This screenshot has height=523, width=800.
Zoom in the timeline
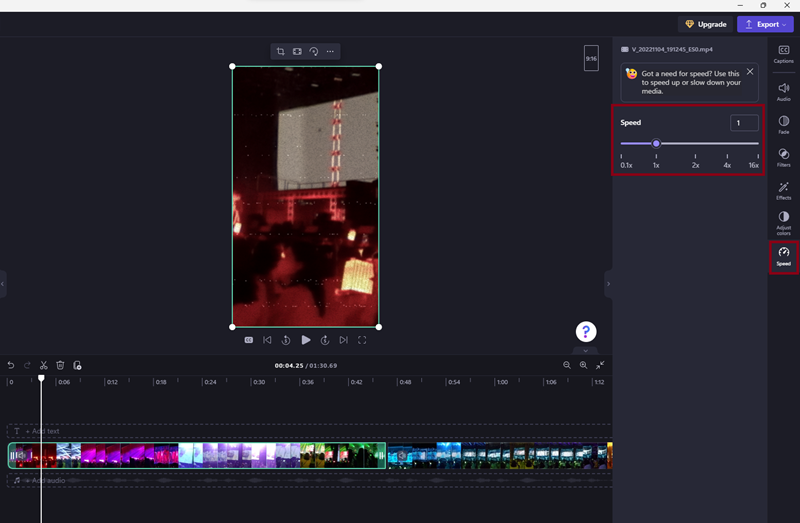click(583, 365)
